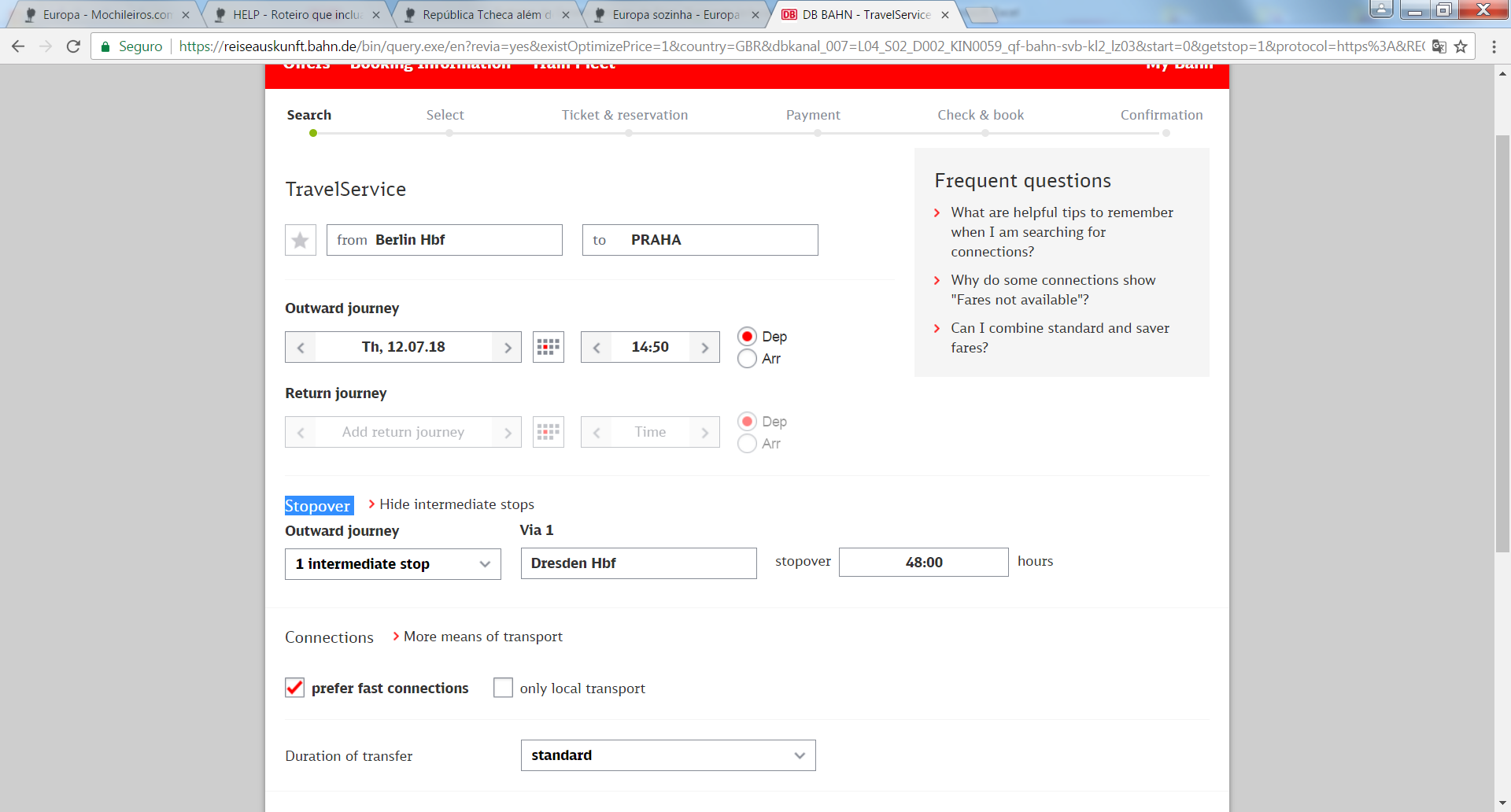Decrease the 14:50 departure time
The image size is (1511, 812).
(x=597, y=348)
